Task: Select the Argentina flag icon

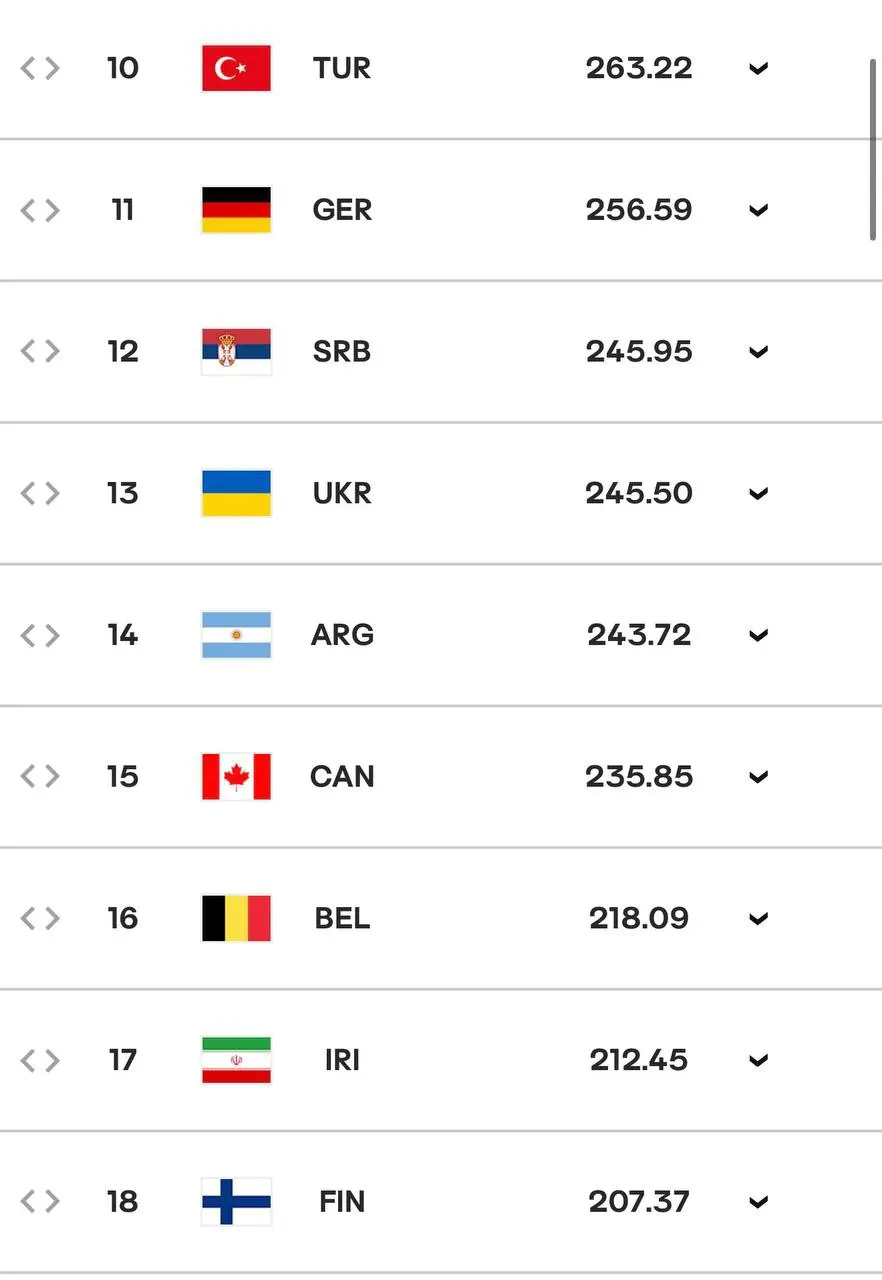Action: 236,635
